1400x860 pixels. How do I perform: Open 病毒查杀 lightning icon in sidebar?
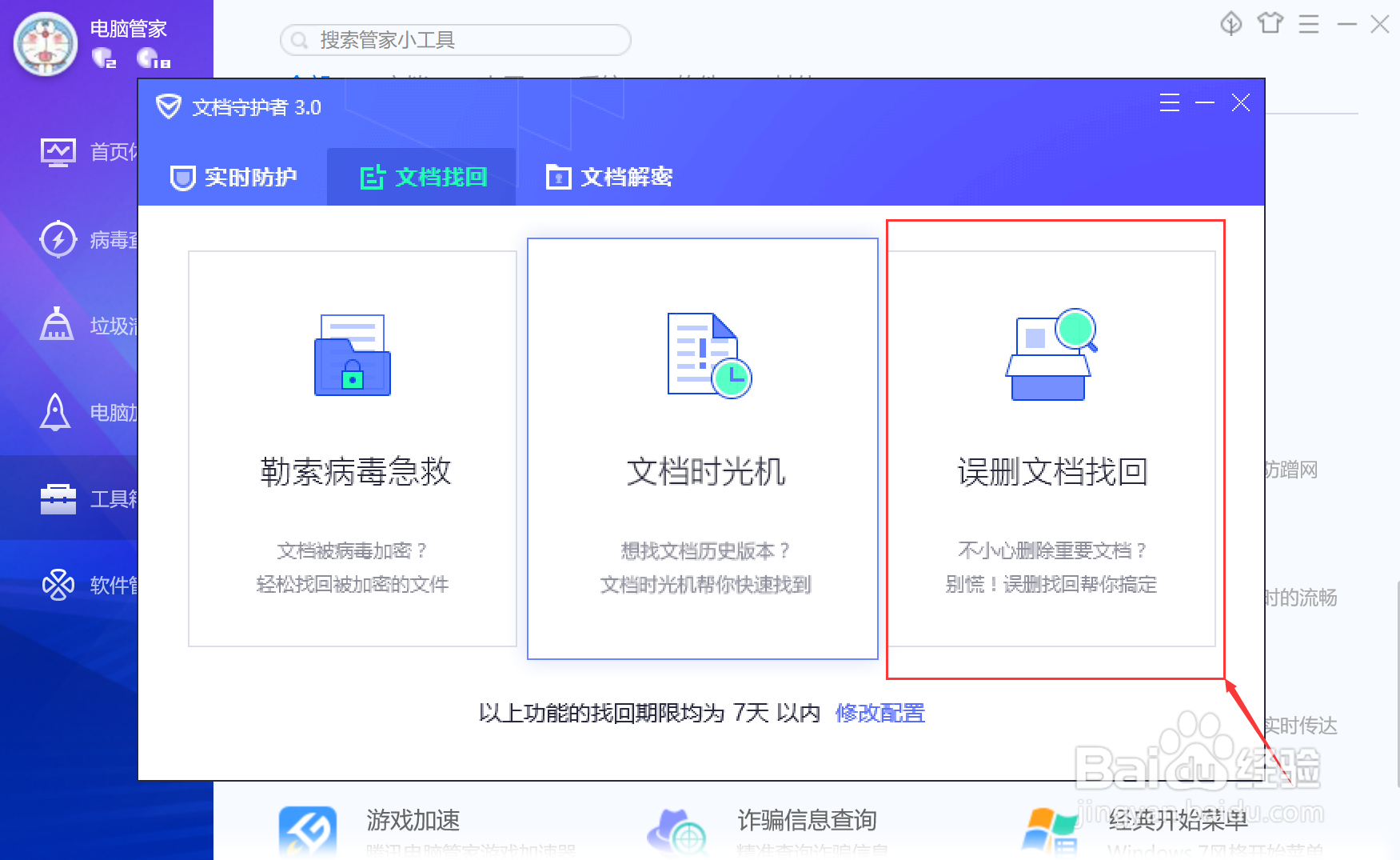click(x=58, y=239)
